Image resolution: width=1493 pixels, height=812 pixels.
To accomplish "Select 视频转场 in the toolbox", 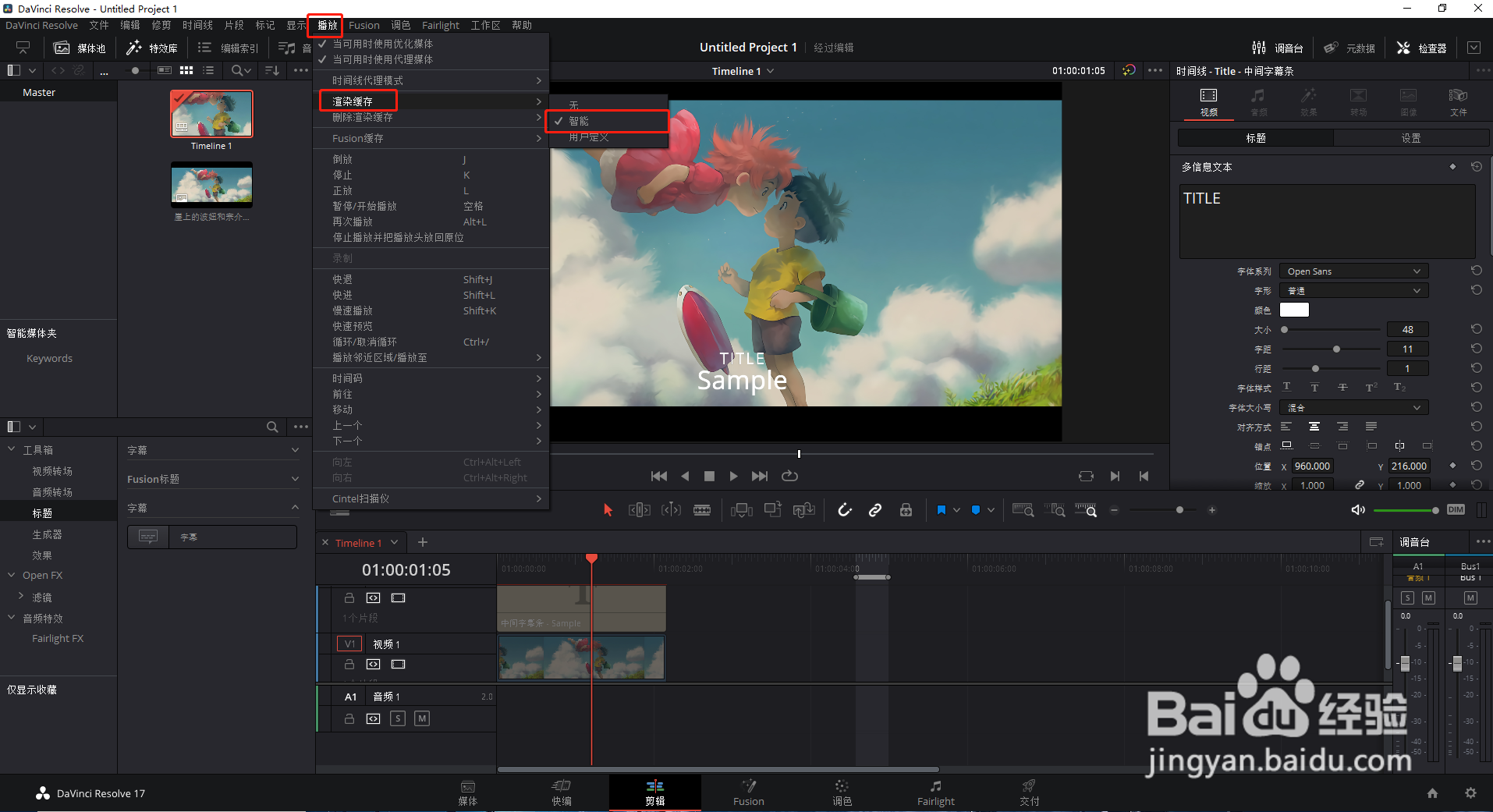I will 52,471.
